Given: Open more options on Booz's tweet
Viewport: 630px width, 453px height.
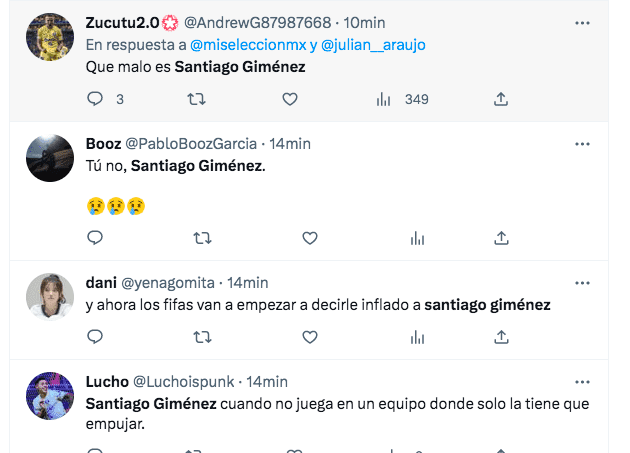Looking at the screenshot, I should (x=582, y=144).
